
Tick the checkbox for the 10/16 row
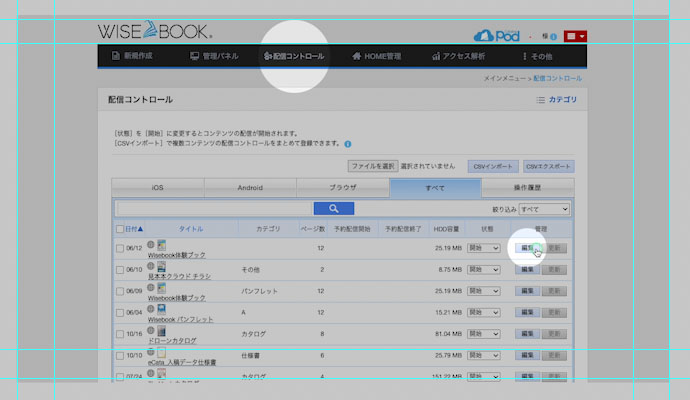120,335
